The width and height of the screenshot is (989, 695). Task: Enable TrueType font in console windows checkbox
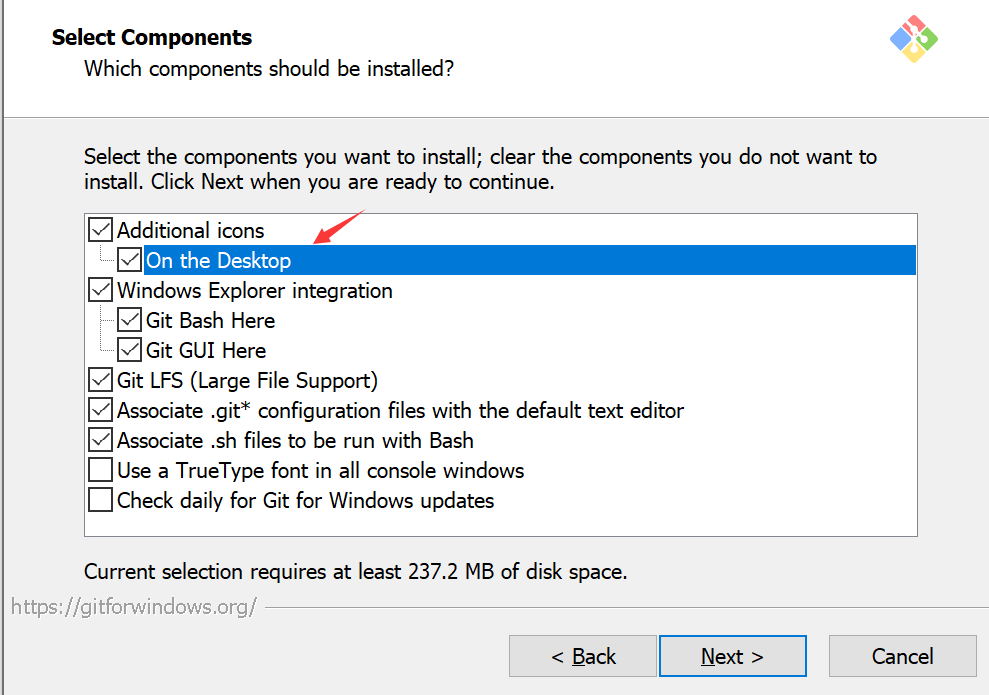tap(101, 470)
